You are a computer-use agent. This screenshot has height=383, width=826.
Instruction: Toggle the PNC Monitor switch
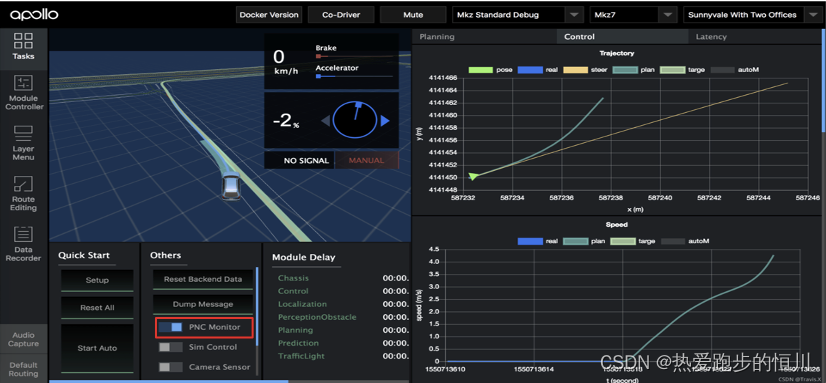[171, 327]
